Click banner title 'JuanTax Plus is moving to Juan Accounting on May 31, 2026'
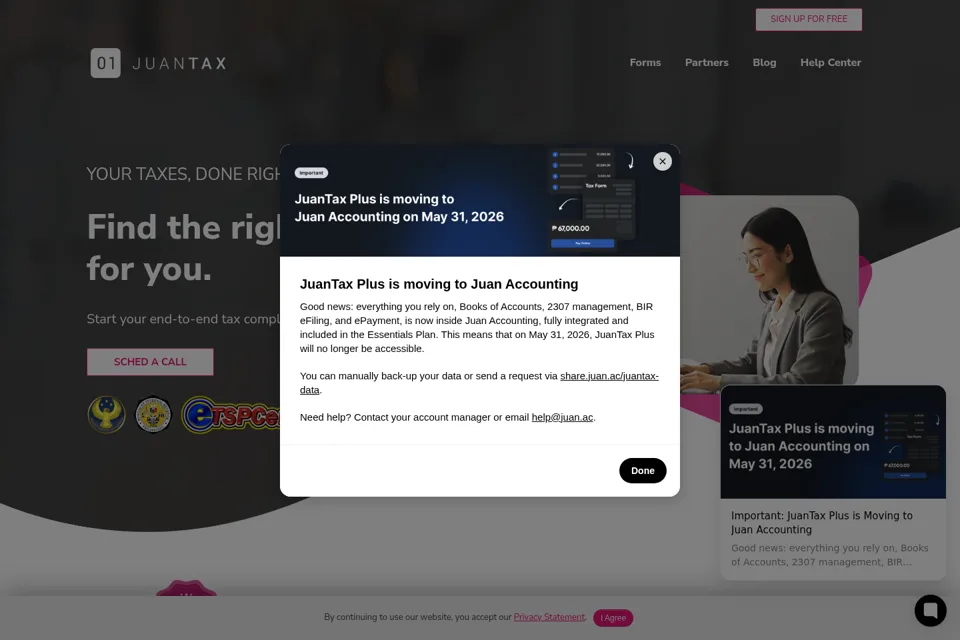 click(399, 208)
